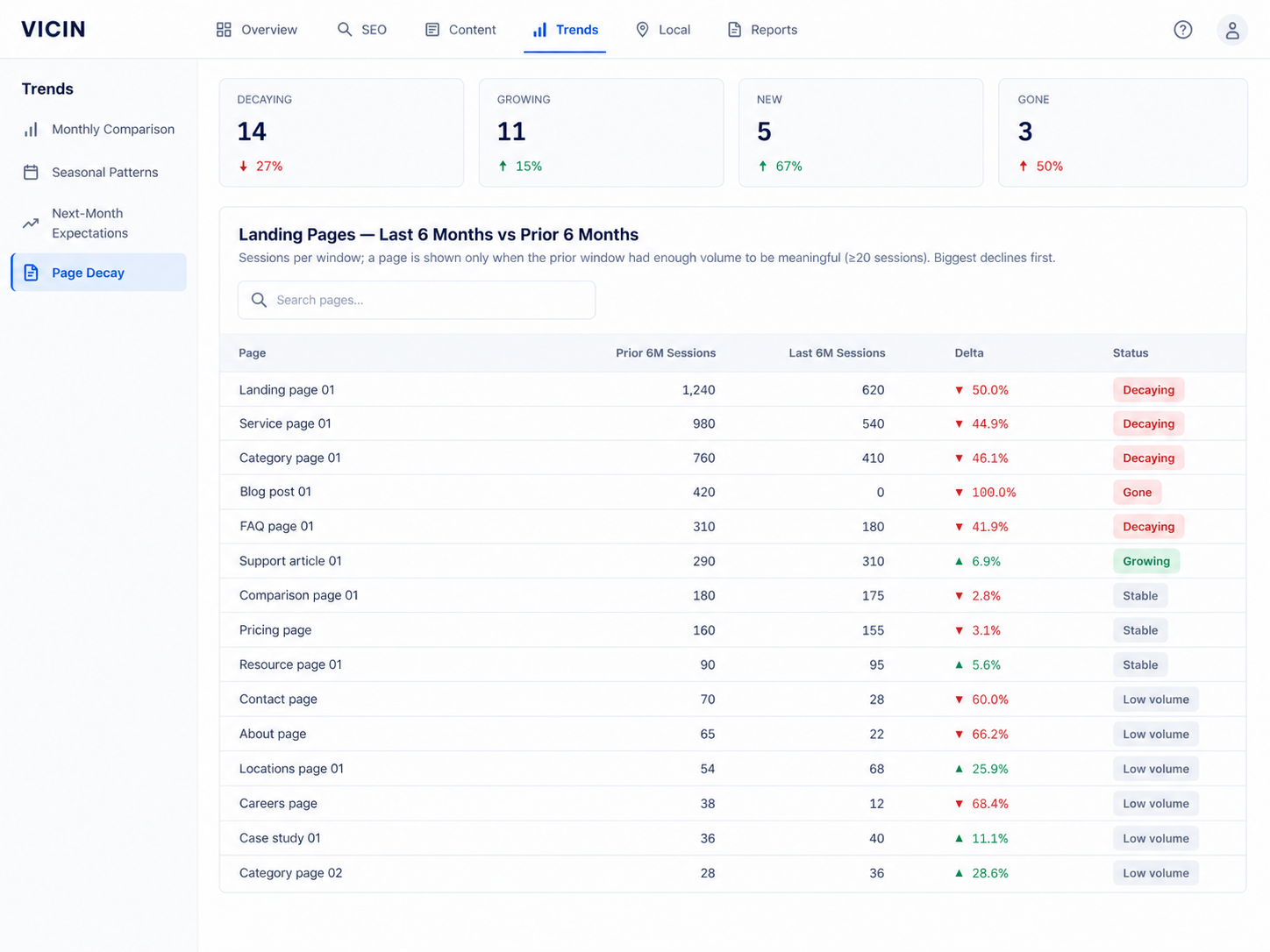This screenshot has width=1270, height=952.
Task: Click Comparison page 01 name
Action: 299,596
